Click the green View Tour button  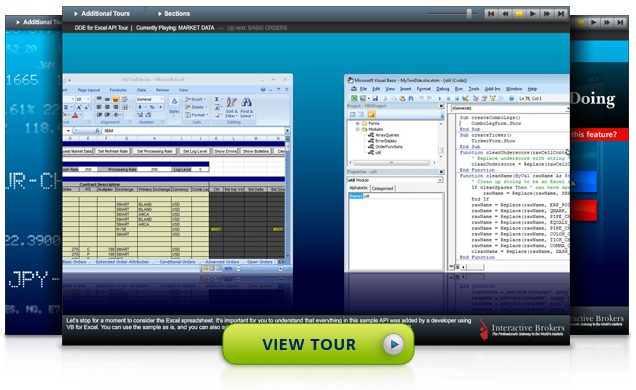(318, 344)
